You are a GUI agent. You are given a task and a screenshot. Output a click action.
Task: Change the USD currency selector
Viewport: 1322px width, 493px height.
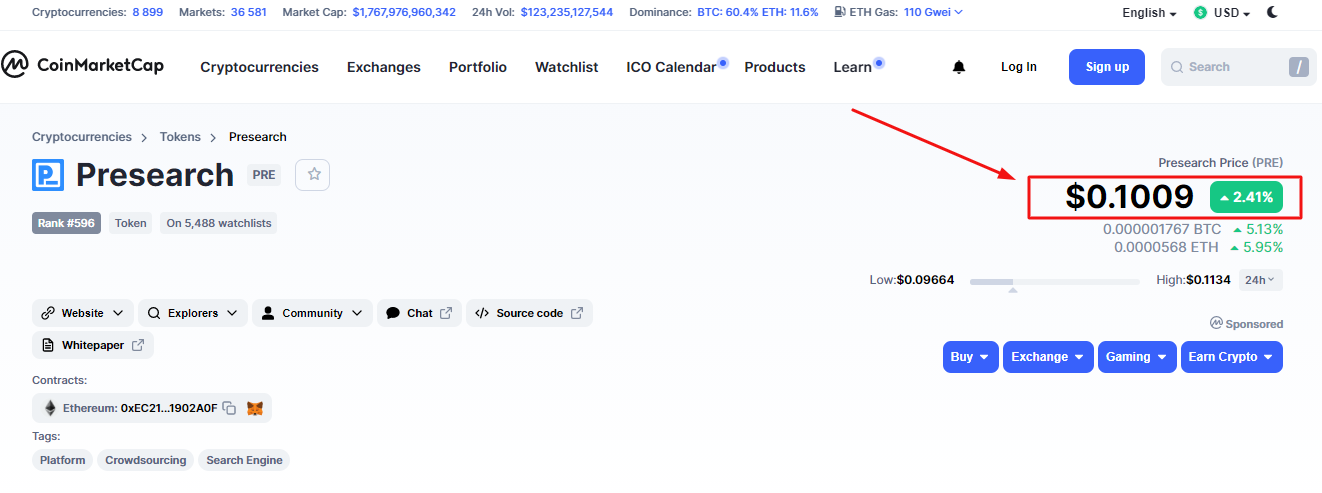pyautogui.click(x=1222, y=13)
